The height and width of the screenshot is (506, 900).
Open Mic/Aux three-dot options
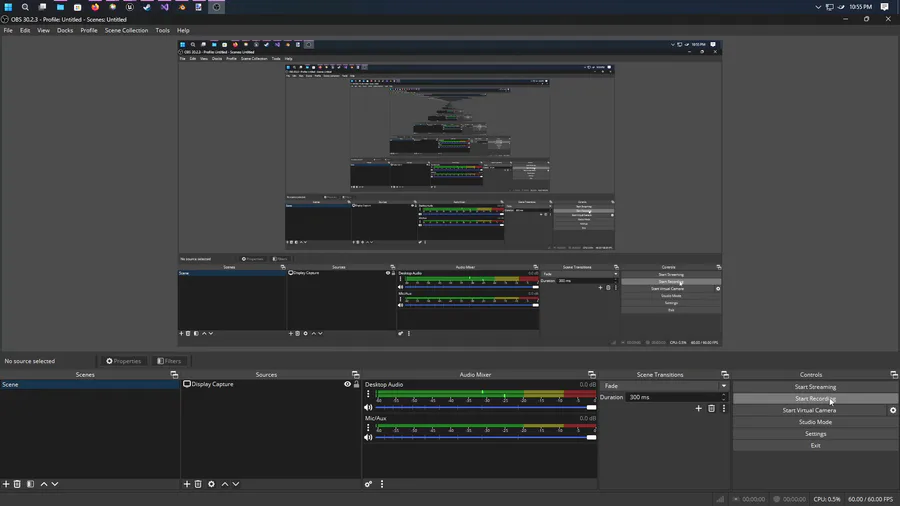coord(368,427)
